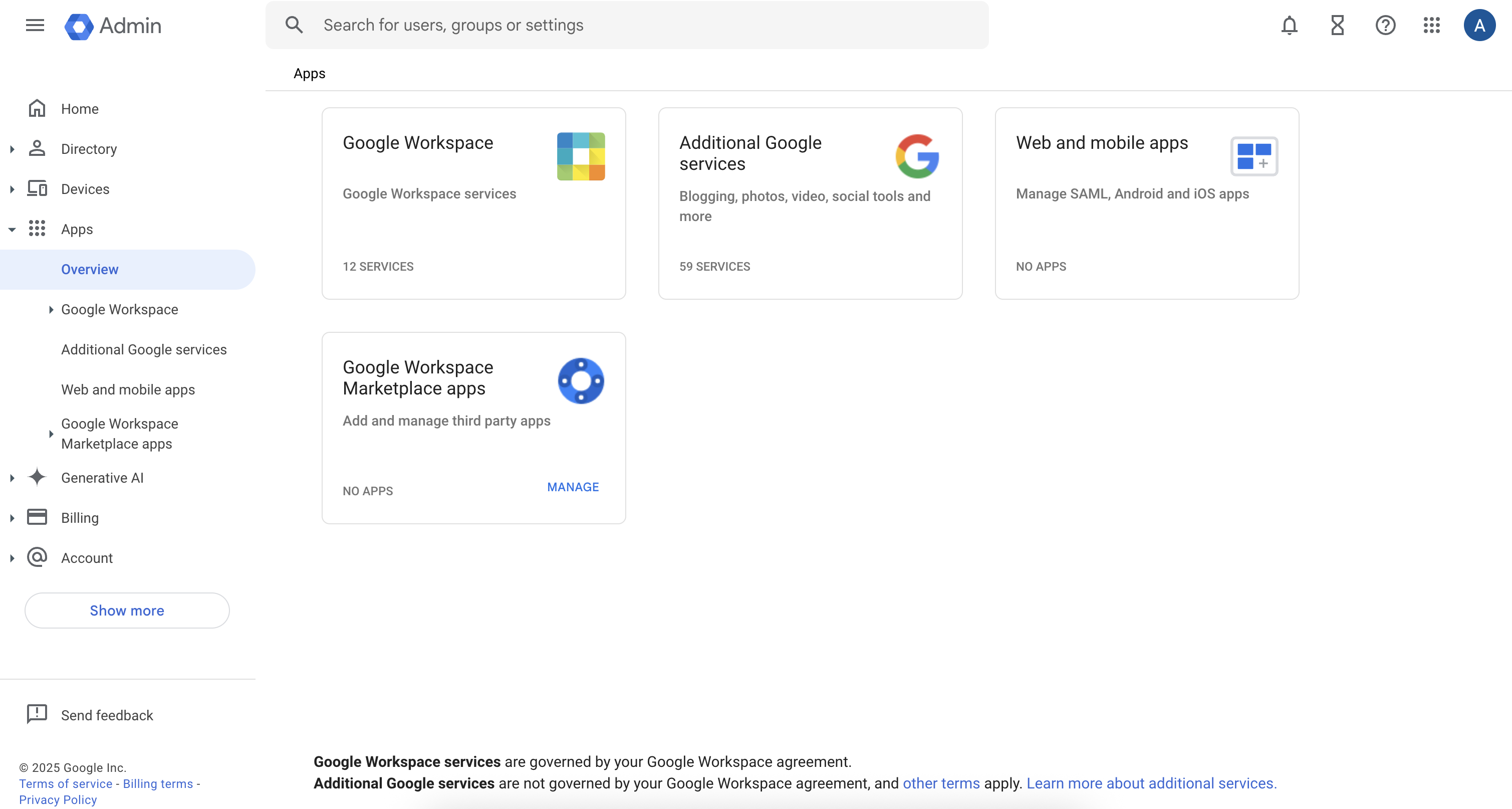Expand the Generative AI section arrow
Image resolution: width=1512 pixels, height=809 pixels.
[12, 478]
